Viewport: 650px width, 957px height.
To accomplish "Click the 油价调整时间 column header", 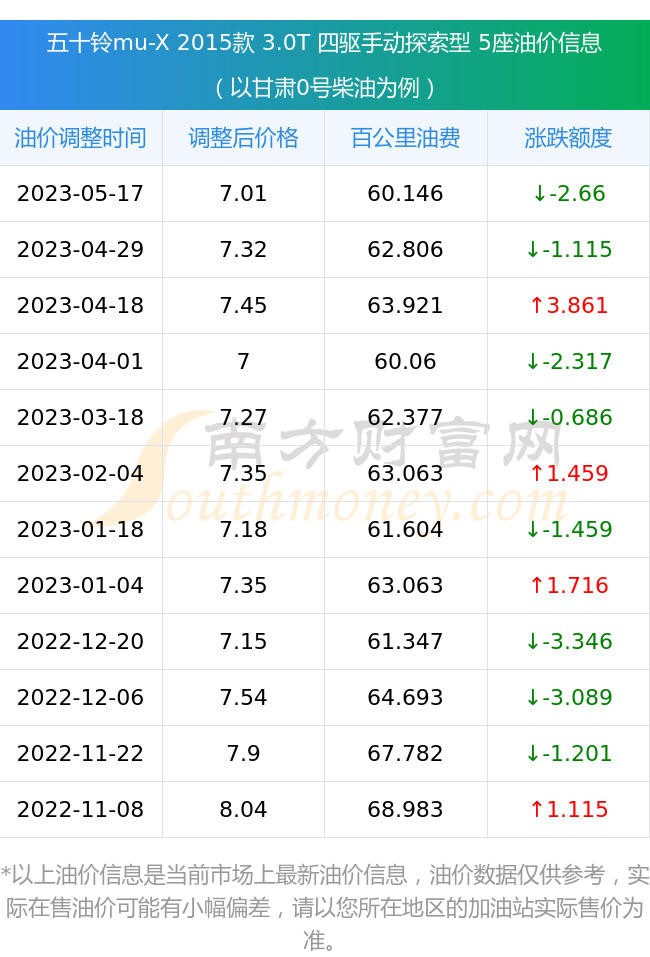I will pos(81,138).
